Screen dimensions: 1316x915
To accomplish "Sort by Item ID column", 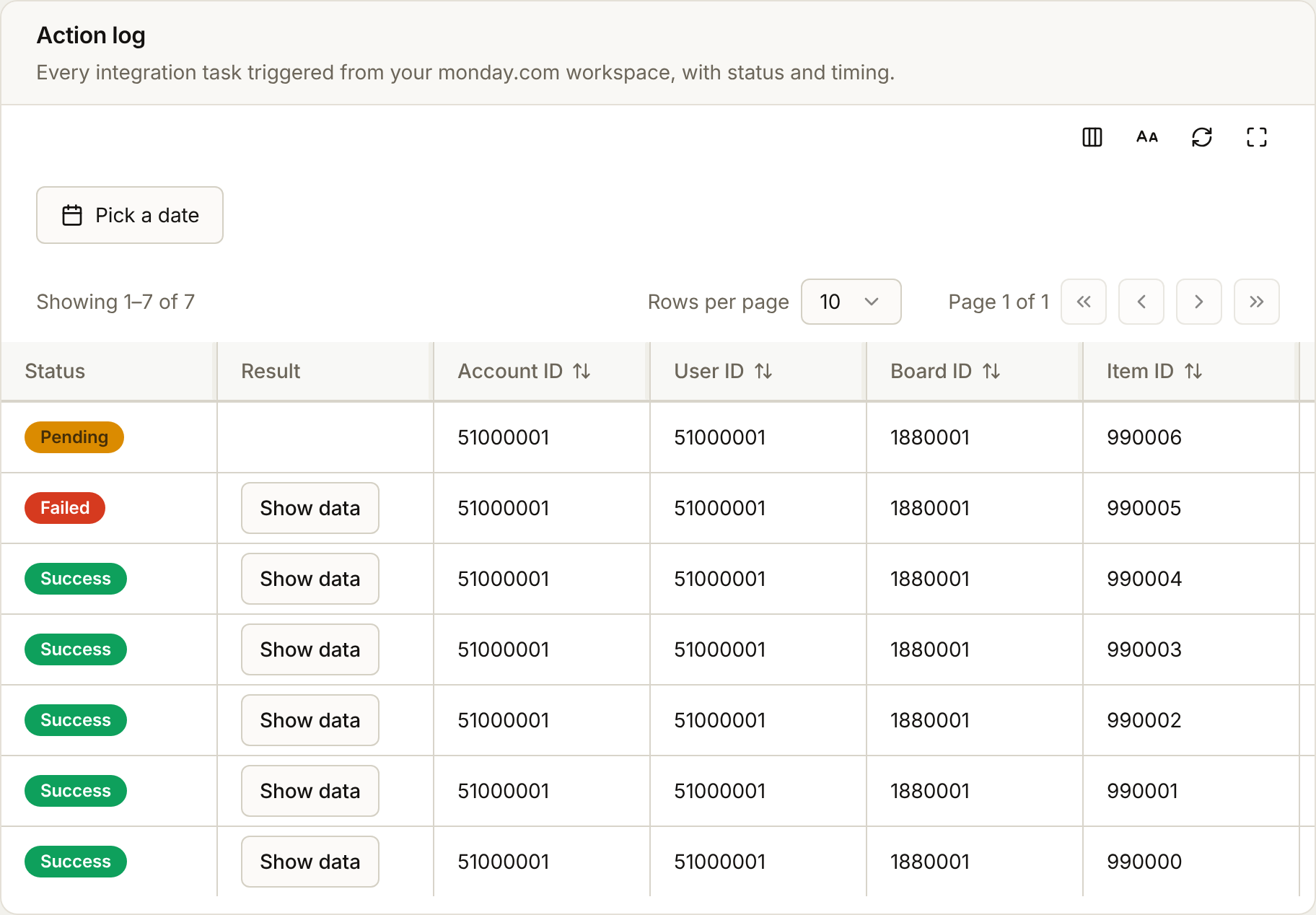I will (x=1155, y=371).
